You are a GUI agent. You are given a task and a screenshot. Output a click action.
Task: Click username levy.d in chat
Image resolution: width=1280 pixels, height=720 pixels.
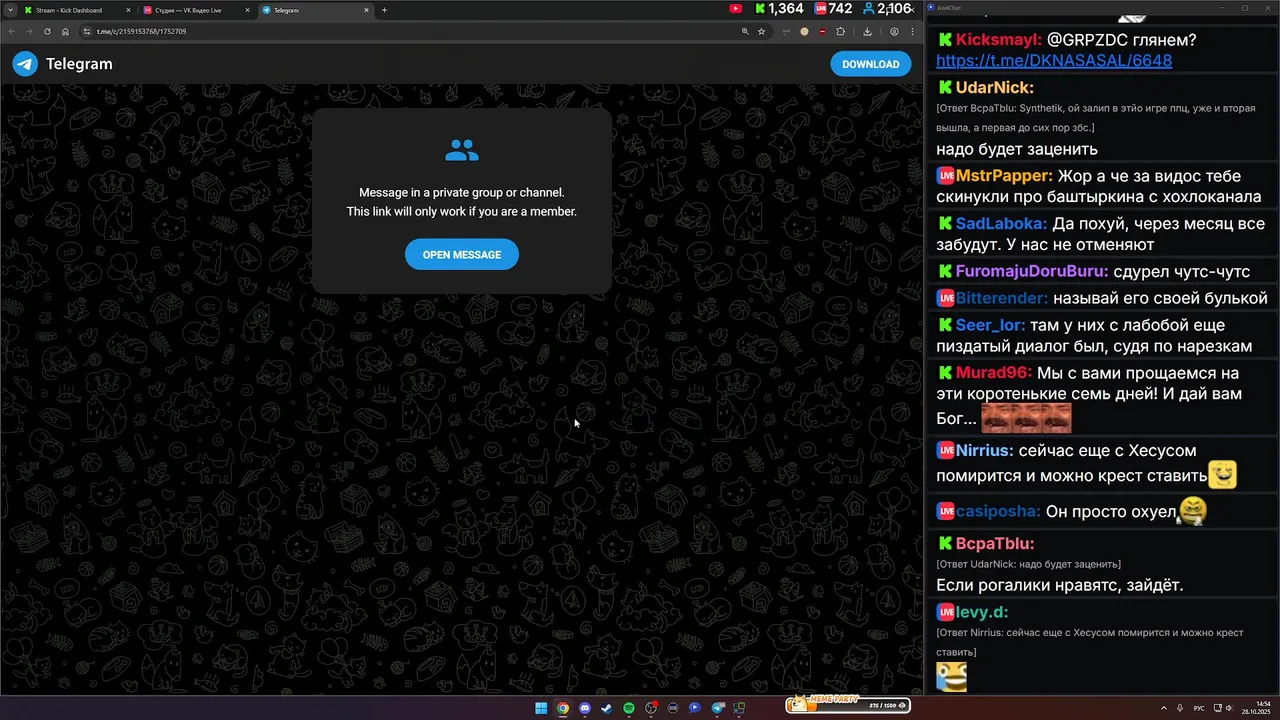click(982, 612)
